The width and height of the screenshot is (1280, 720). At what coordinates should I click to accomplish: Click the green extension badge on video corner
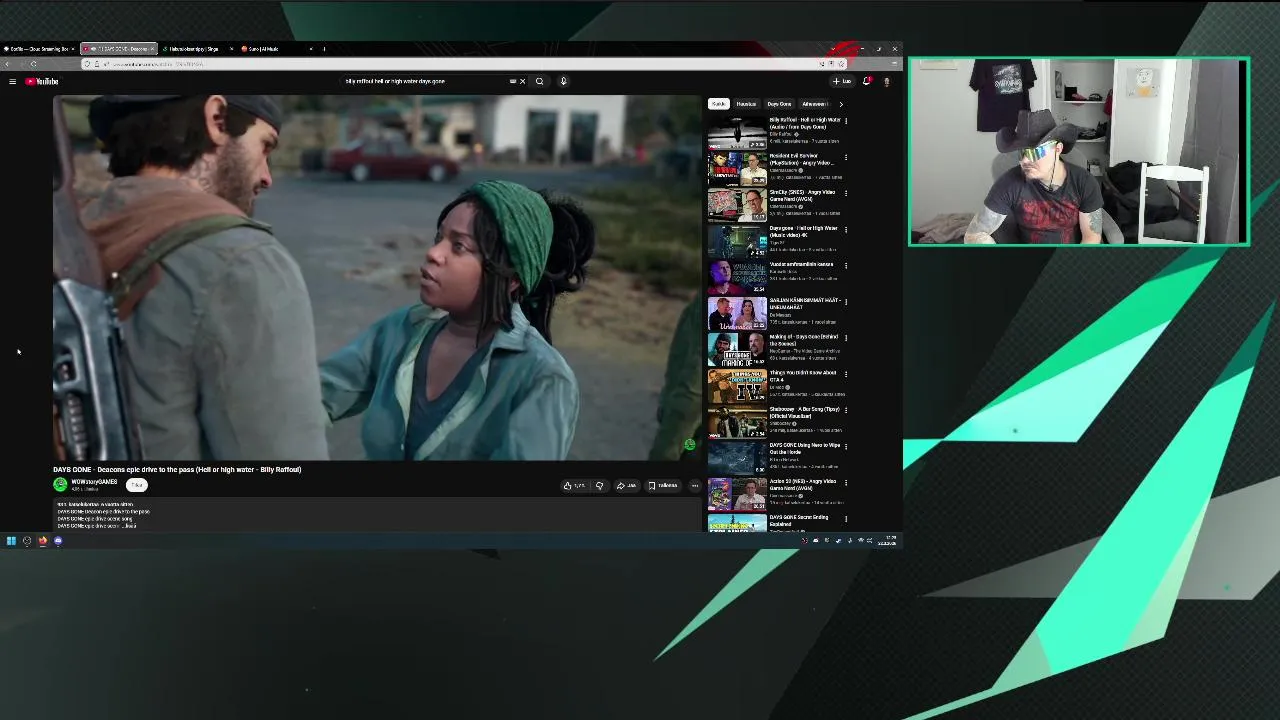tap(689, 444)
